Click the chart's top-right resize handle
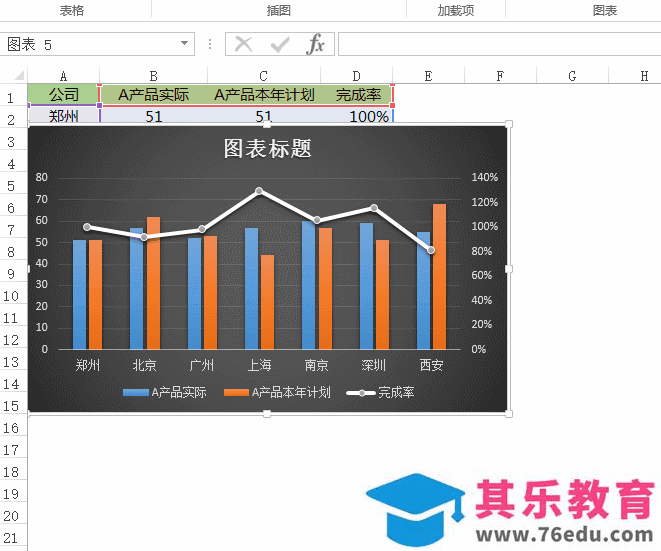The image size is (661, 551). click(x=509, y=124)
